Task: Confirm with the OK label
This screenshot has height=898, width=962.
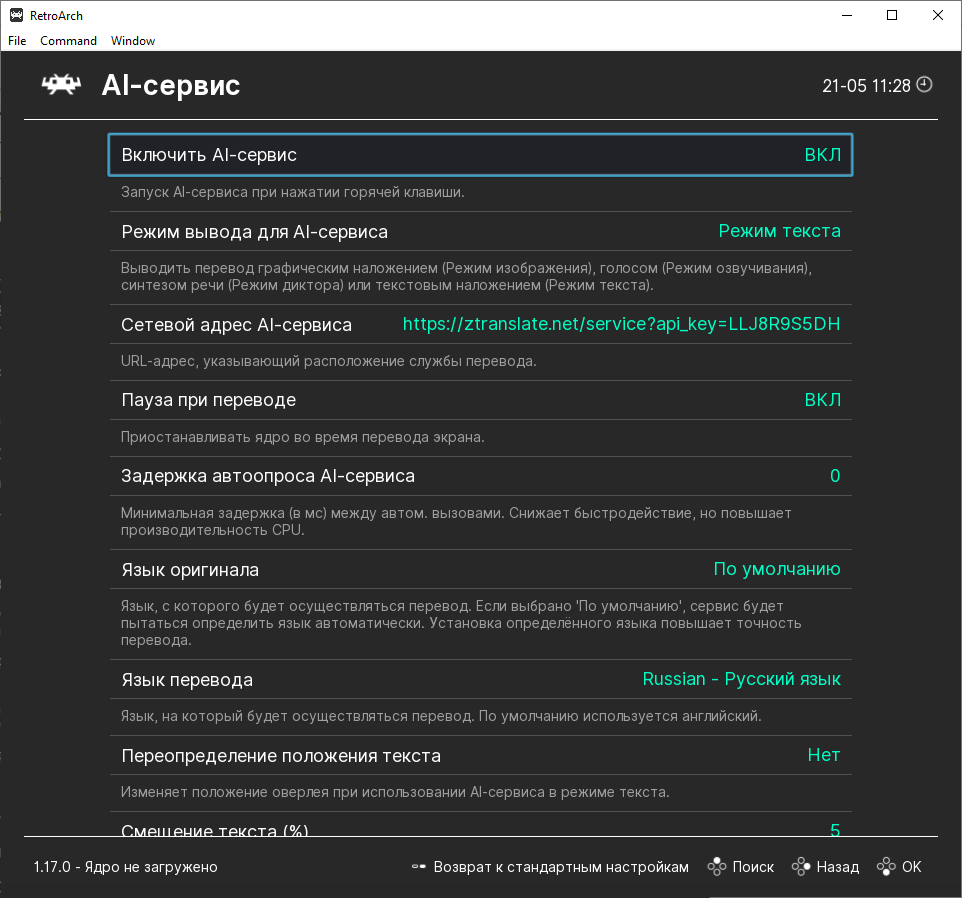Action: [x=911, y=867]
